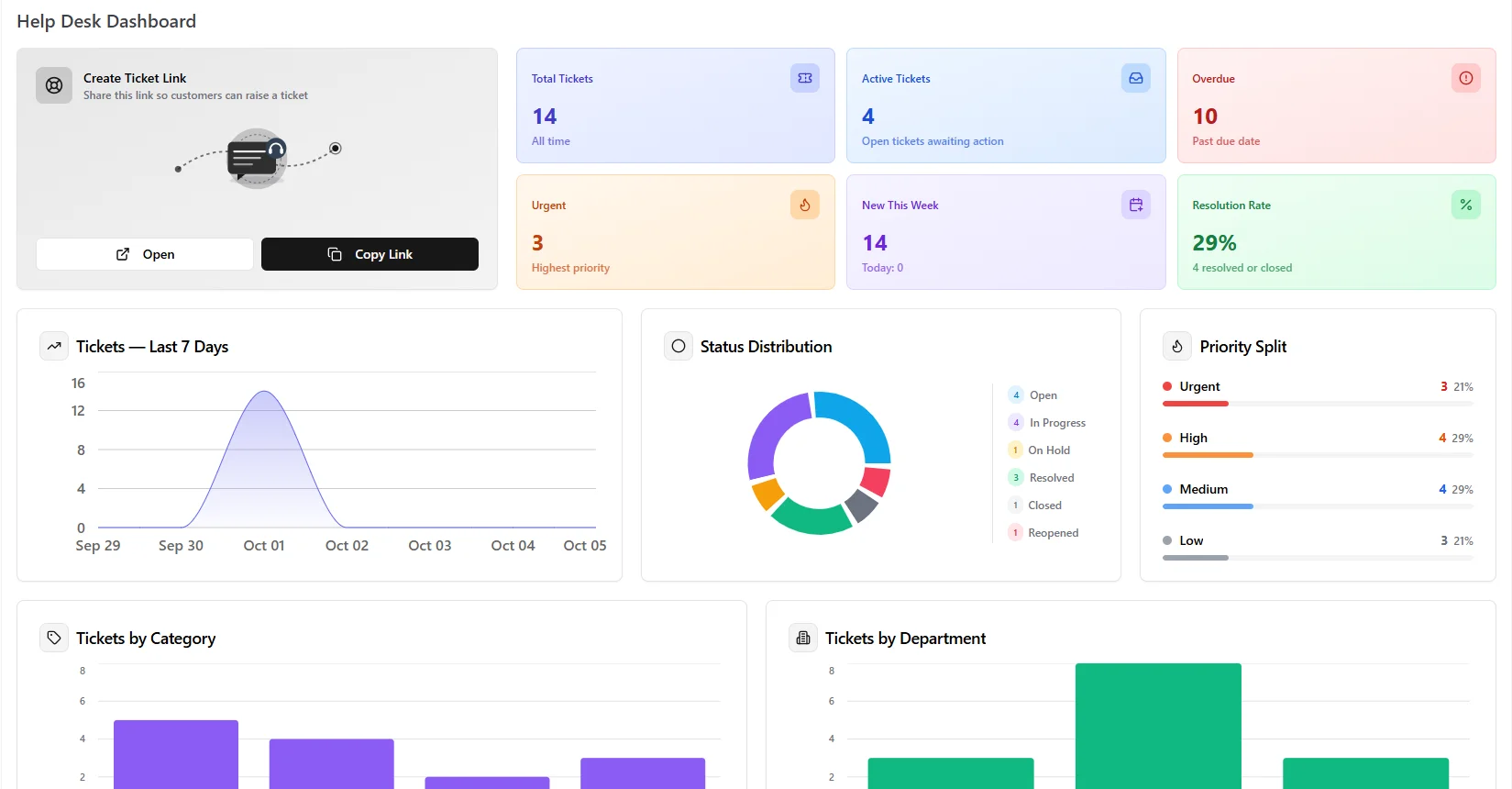Click the percent icon in Resolution Rate card
Viewport: 1512px width, 789px height.
[1466, 205]
